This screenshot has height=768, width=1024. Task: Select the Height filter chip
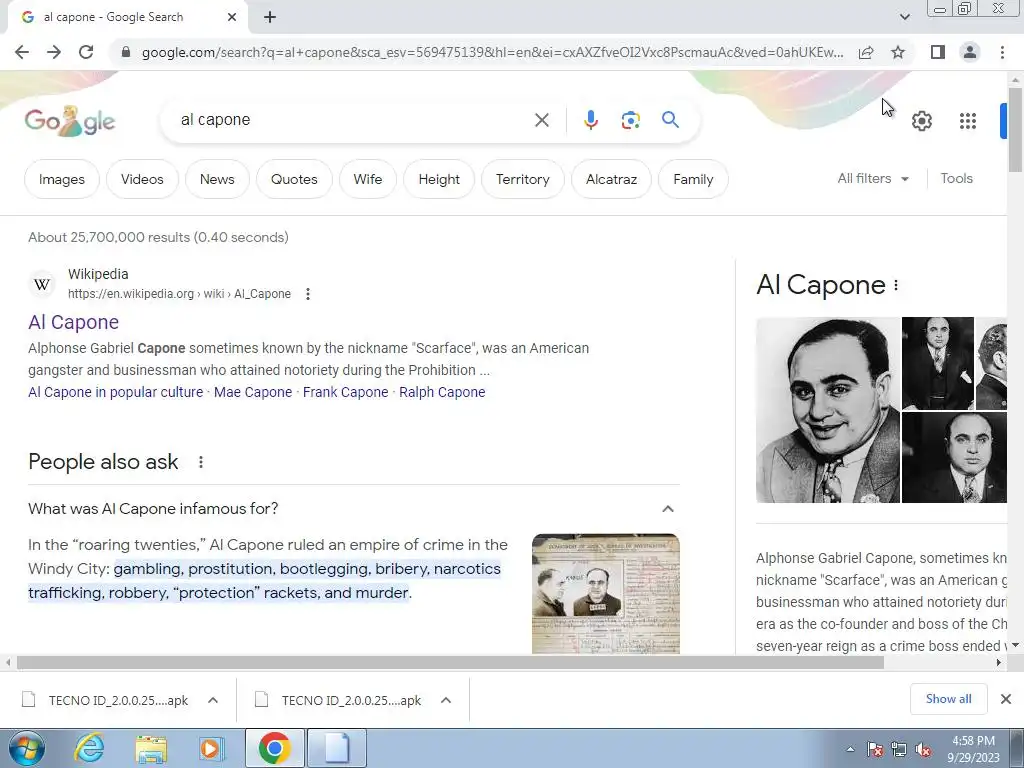point(439,179)
